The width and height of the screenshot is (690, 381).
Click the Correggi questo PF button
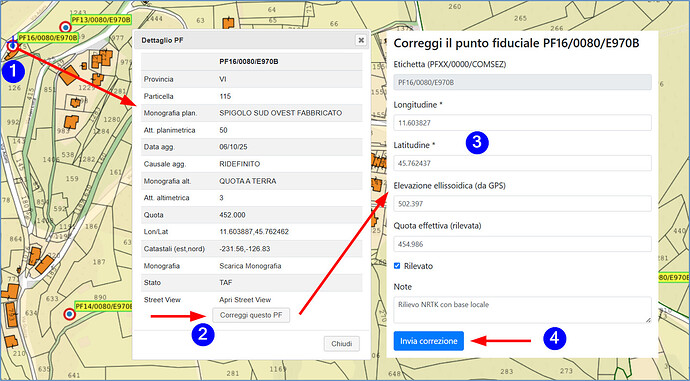tap(251, 315)
